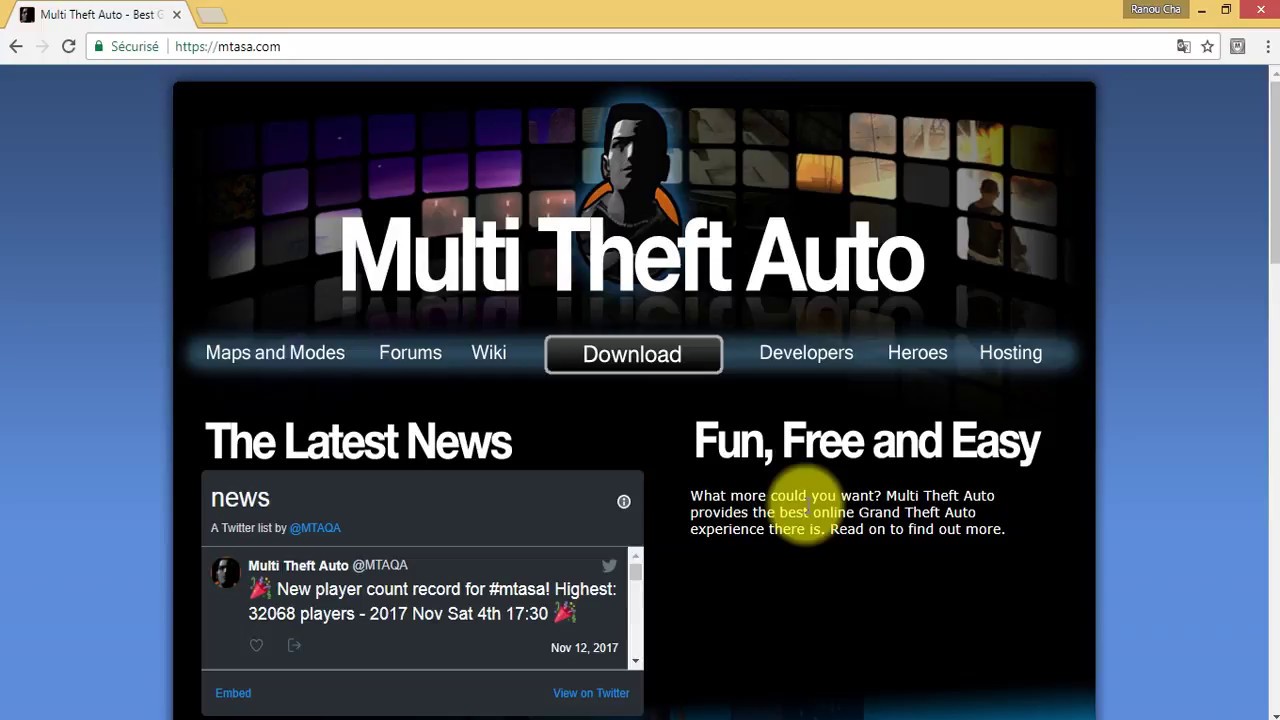Bookmark the page with the star icon
Screen dimensions: 1280x720
pyautogui.click(x=1207, y=46)
